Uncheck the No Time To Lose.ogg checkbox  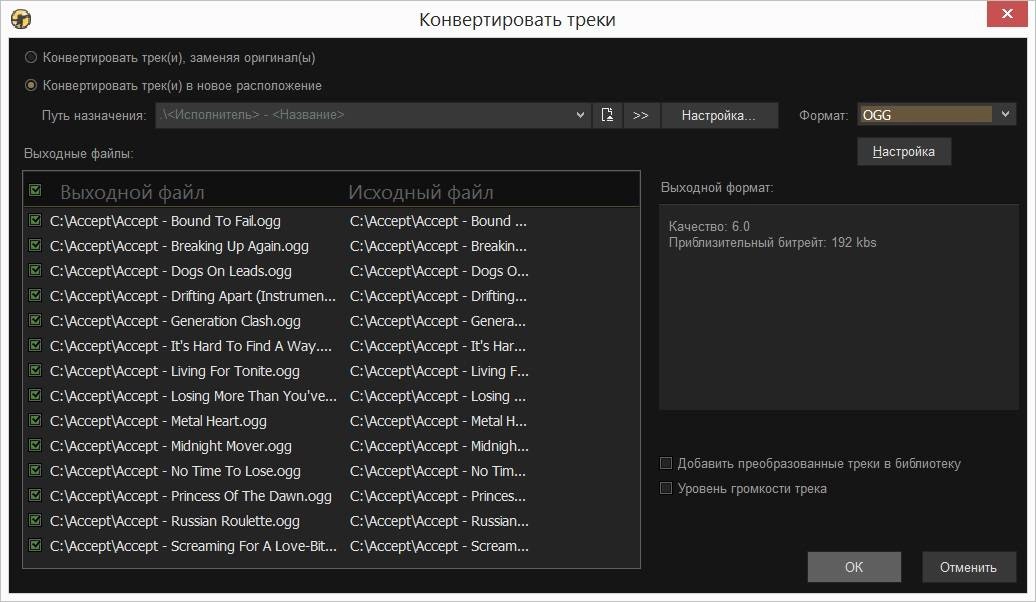coord(36,470)
